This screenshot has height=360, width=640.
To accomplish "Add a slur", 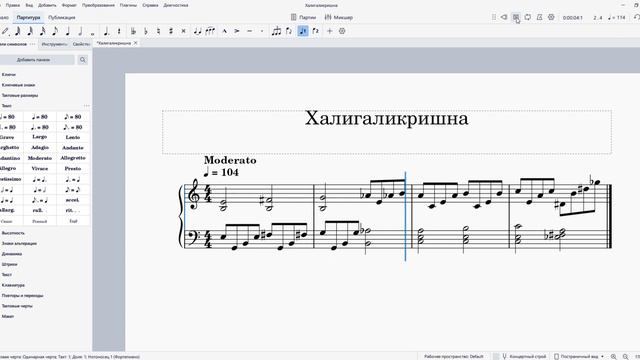I will pos(210,31).
